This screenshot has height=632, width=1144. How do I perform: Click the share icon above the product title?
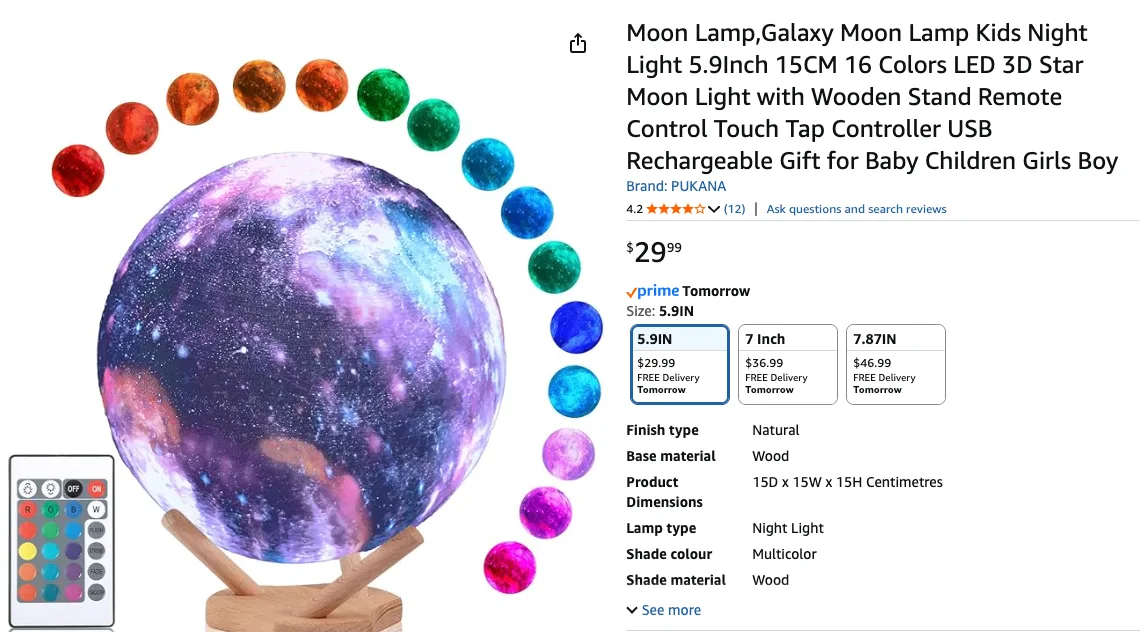(x=577, y=43)
